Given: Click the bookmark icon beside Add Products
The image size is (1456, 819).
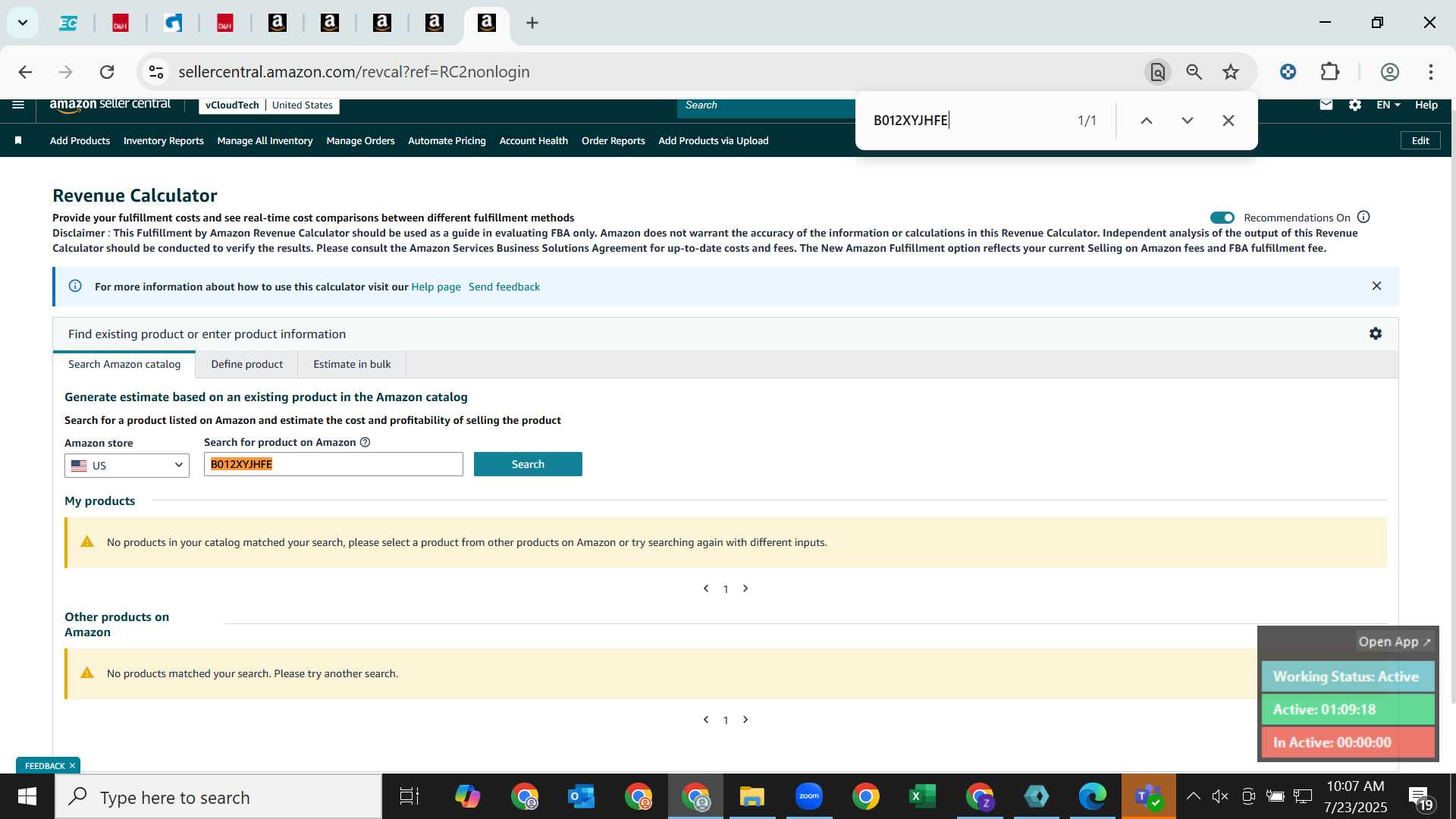Looking at the screenshot, I should pos(18,140).
